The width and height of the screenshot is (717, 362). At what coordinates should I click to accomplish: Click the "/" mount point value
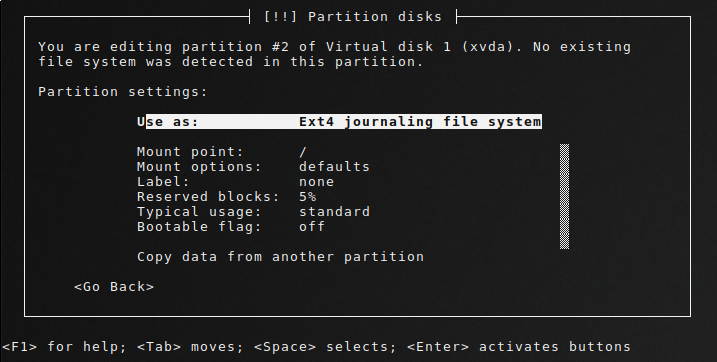[x=303, y=152]
